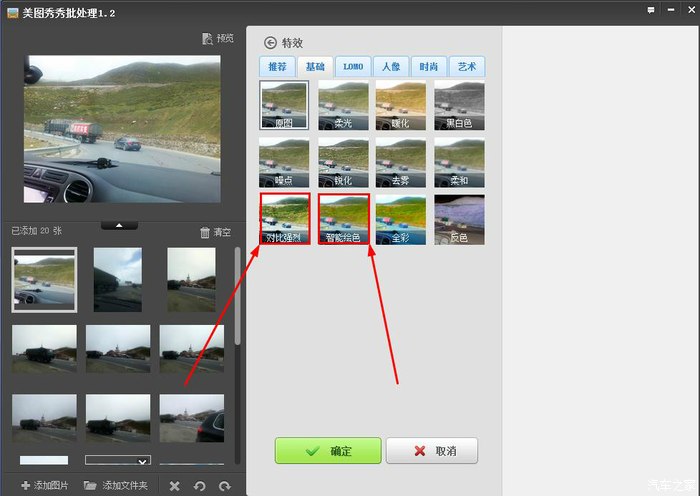
Task: Click the 添加文件夹 folder icon
Action: pyautogui.click(x=91, y=485)
